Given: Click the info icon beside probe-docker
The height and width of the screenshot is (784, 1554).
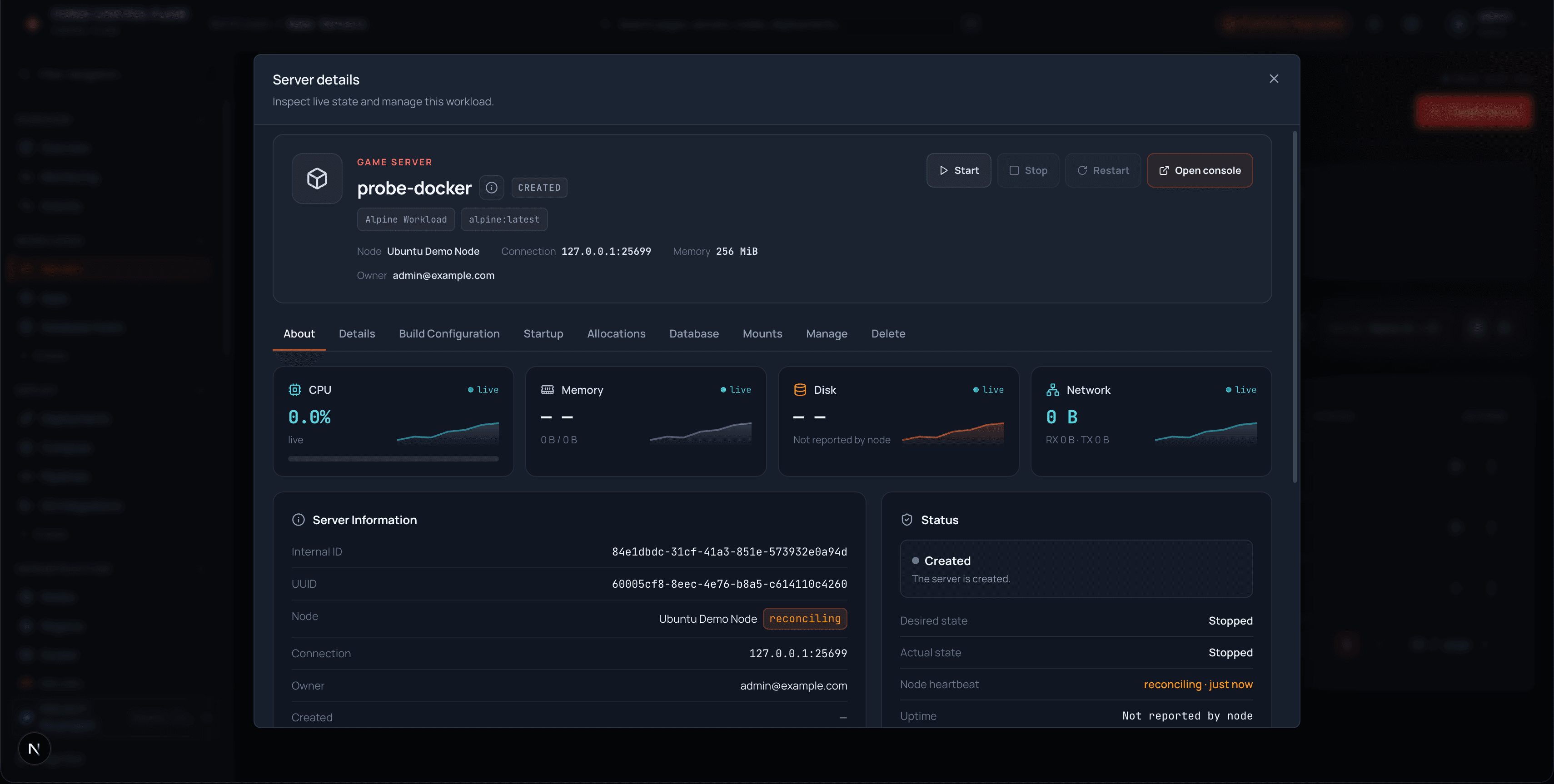Looking at the screenshot, I should click(491, 188).
